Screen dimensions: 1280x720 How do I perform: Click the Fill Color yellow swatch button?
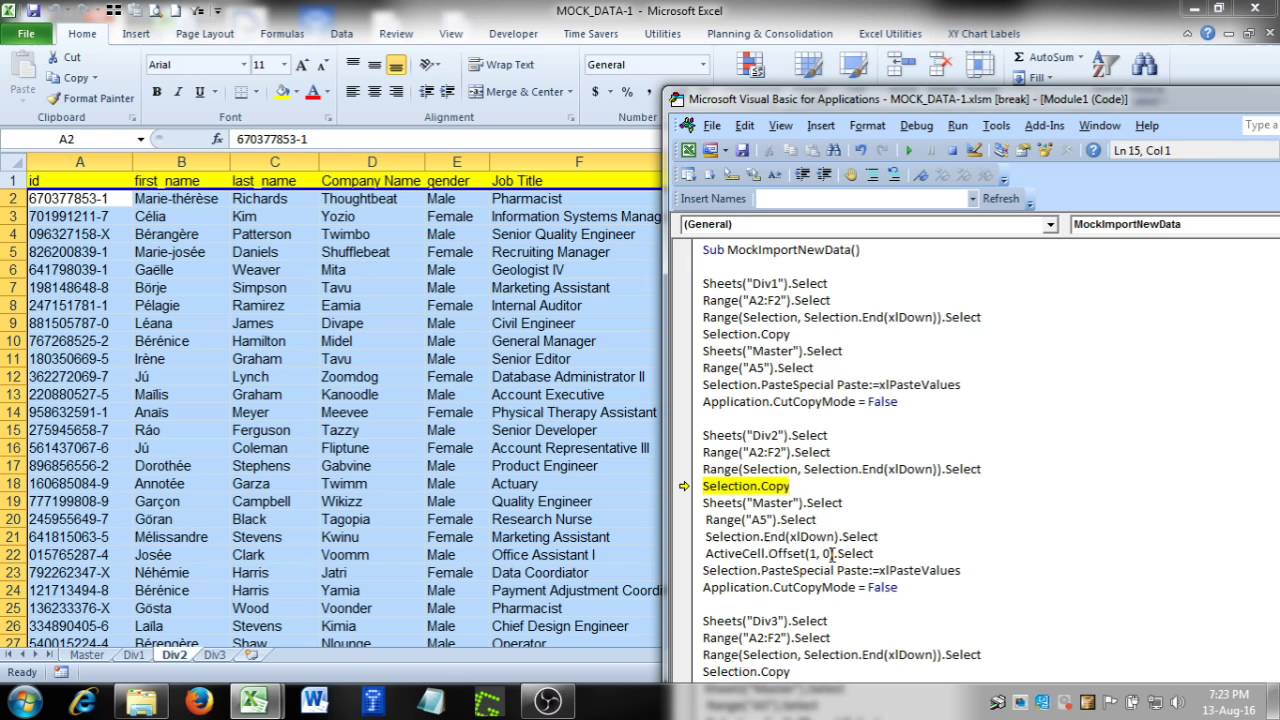point(282,91)
